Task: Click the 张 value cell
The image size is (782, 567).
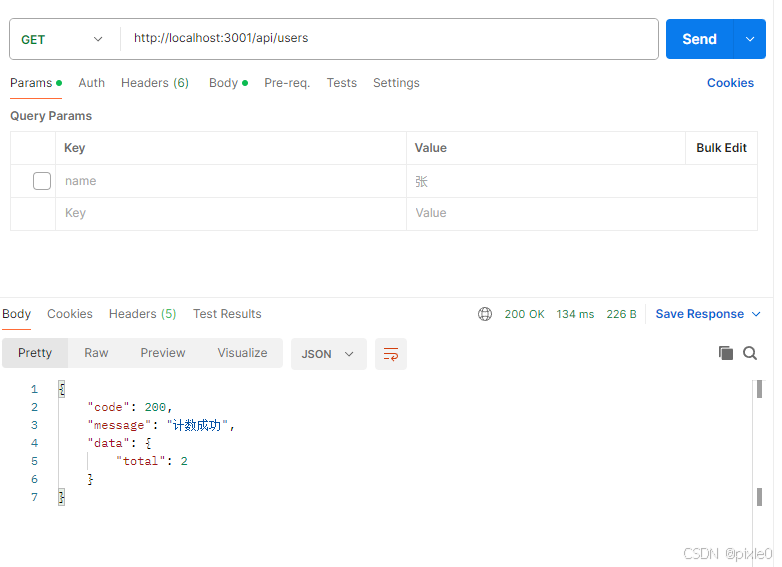Action: click(582, 181)
